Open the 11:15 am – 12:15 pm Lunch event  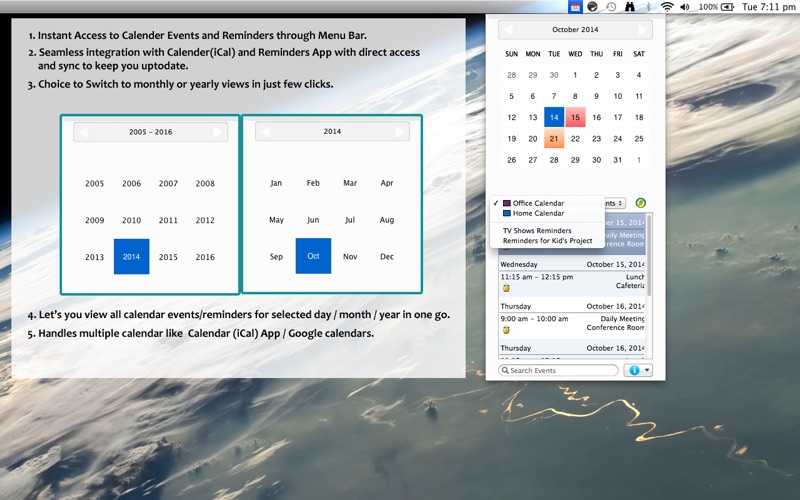[x=572, y=283]
